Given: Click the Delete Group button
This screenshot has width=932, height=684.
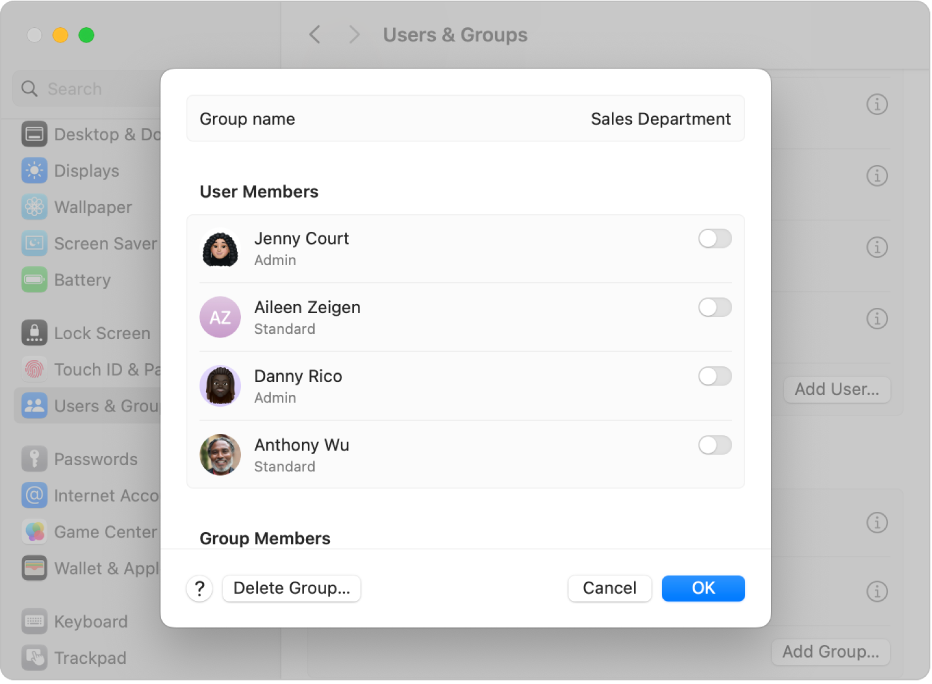Looking at the screenshot, I should point(291,588).
